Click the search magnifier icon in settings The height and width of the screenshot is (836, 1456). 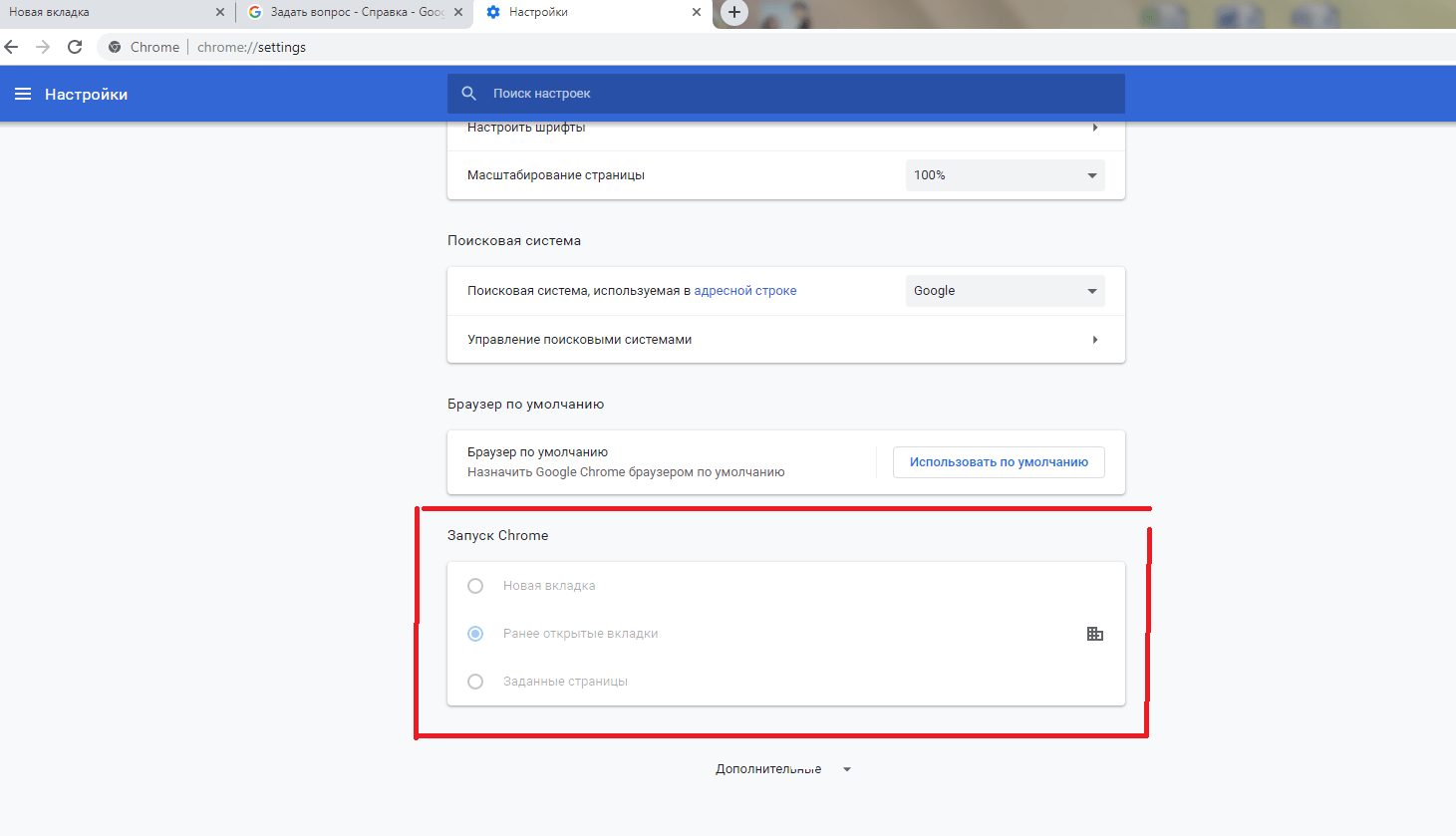(469, 94)
